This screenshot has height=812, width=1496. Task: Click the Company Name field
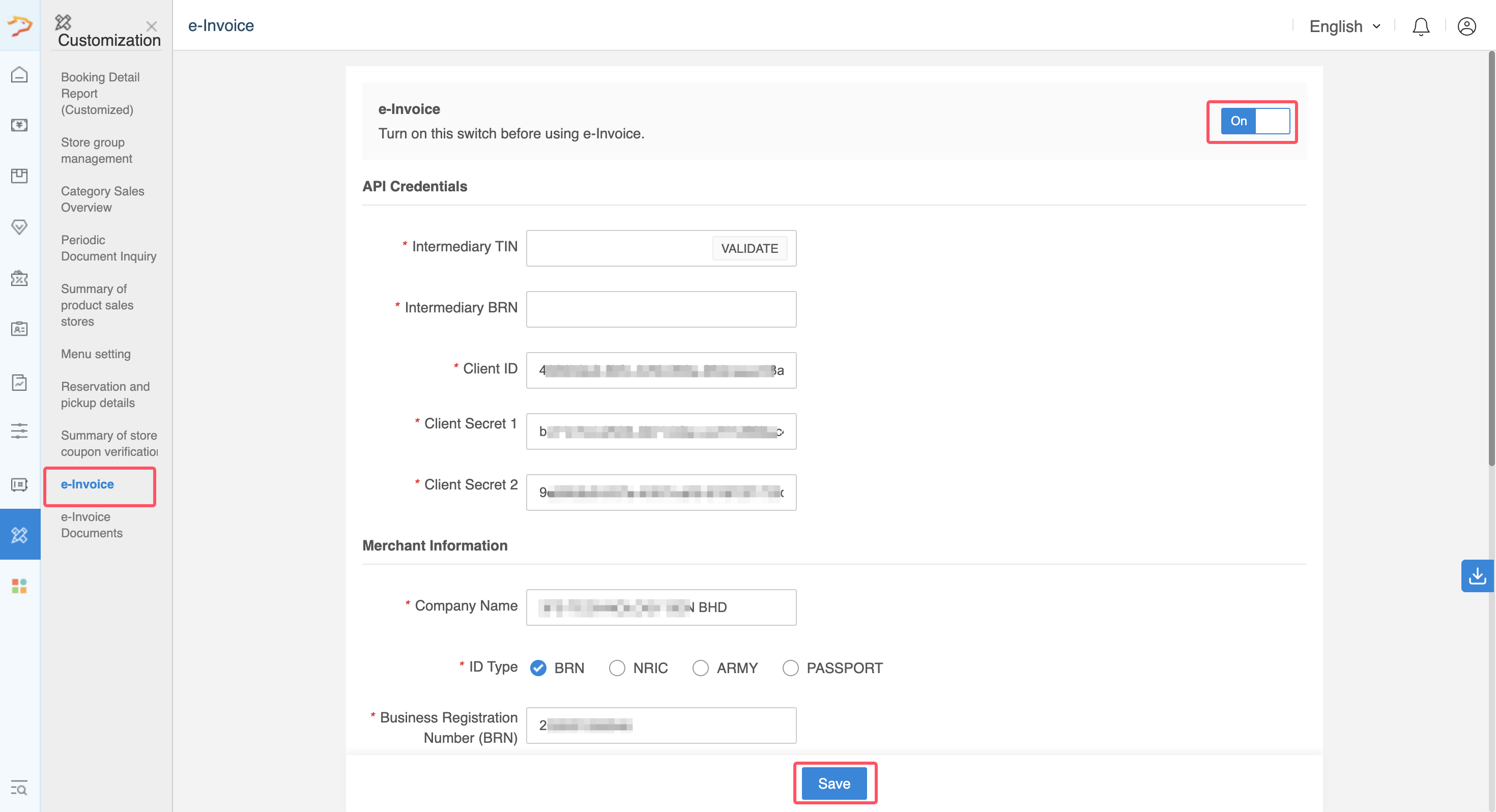[661, 607]
